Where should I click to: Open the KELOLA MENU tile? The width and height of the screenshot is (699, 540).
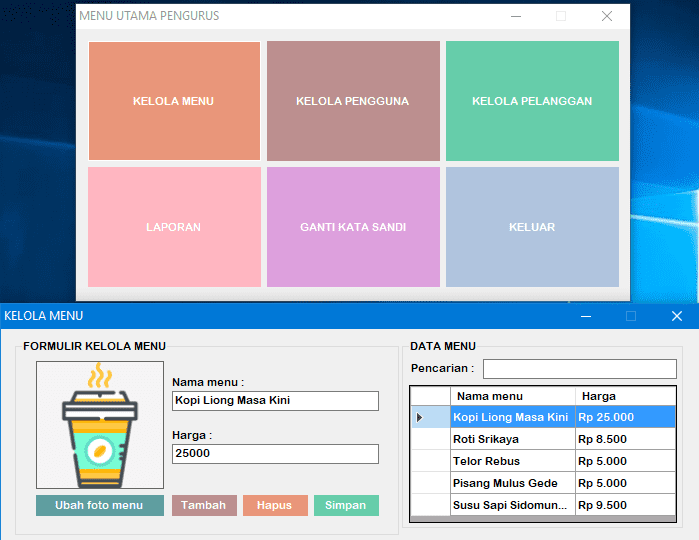[173, 101]
